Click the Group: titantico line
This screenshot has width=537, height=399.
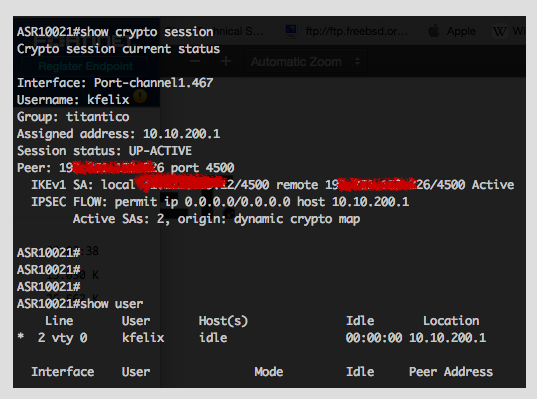tap(73, 117)
